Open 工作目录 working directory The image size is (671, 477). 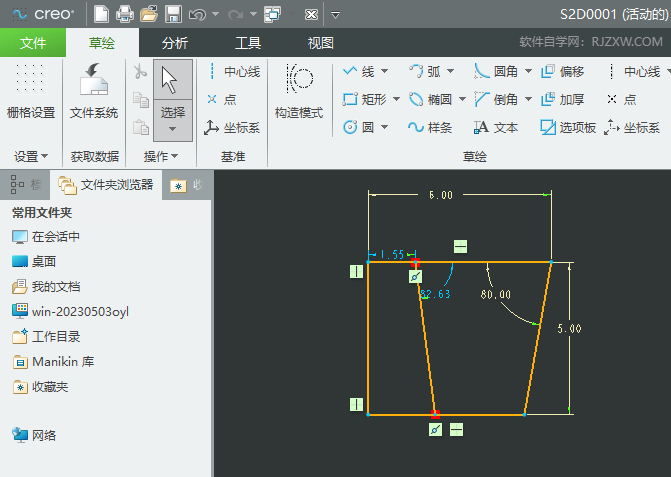pyautogui.click(x=46, y=337)
